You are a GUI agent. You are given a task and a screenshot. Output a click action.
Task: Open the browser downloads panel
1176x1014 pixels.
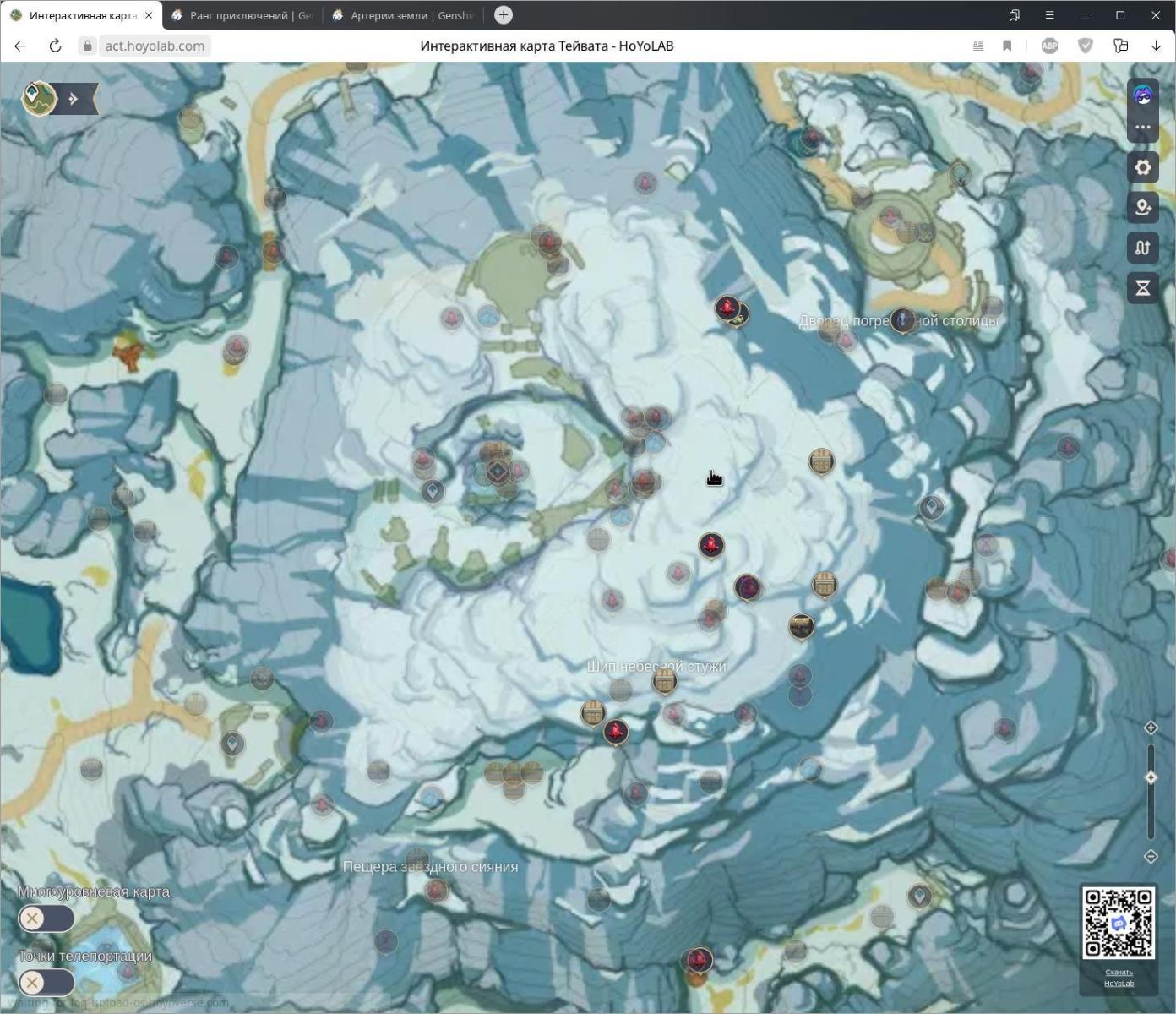click(1156, 46)
